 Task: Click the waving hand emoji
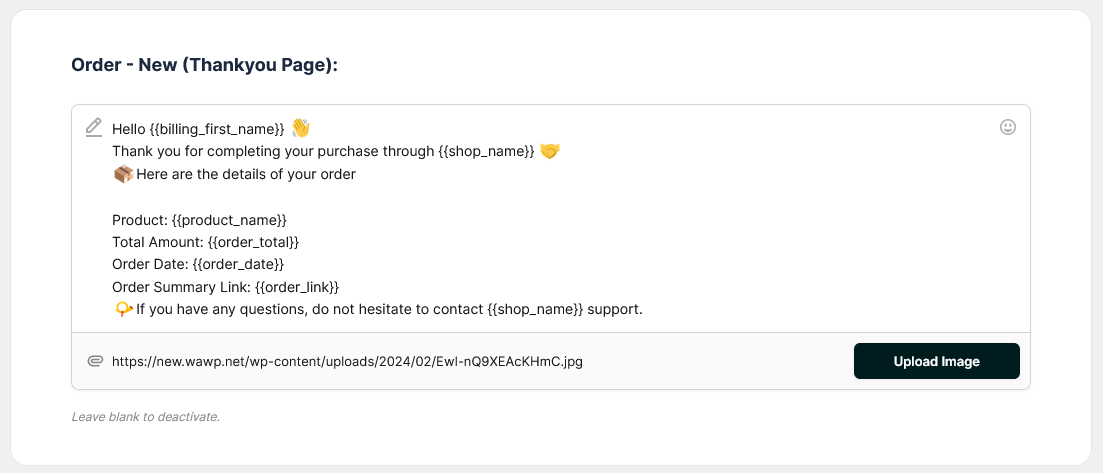[x=301, y=128]
